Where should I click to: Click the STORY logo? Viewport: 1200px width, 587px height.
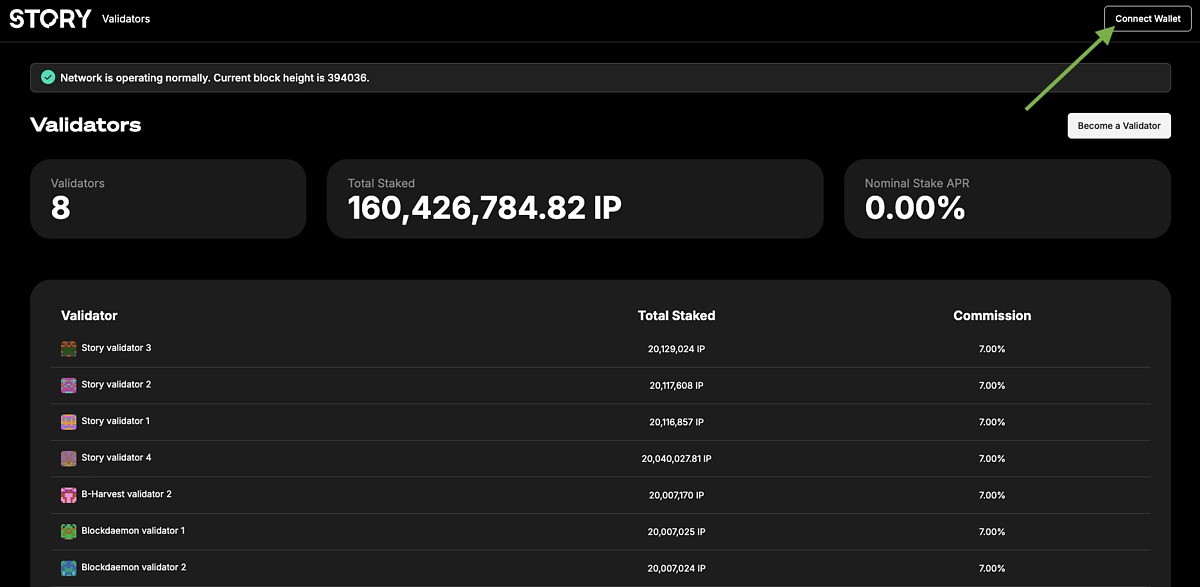pos(50,18)
